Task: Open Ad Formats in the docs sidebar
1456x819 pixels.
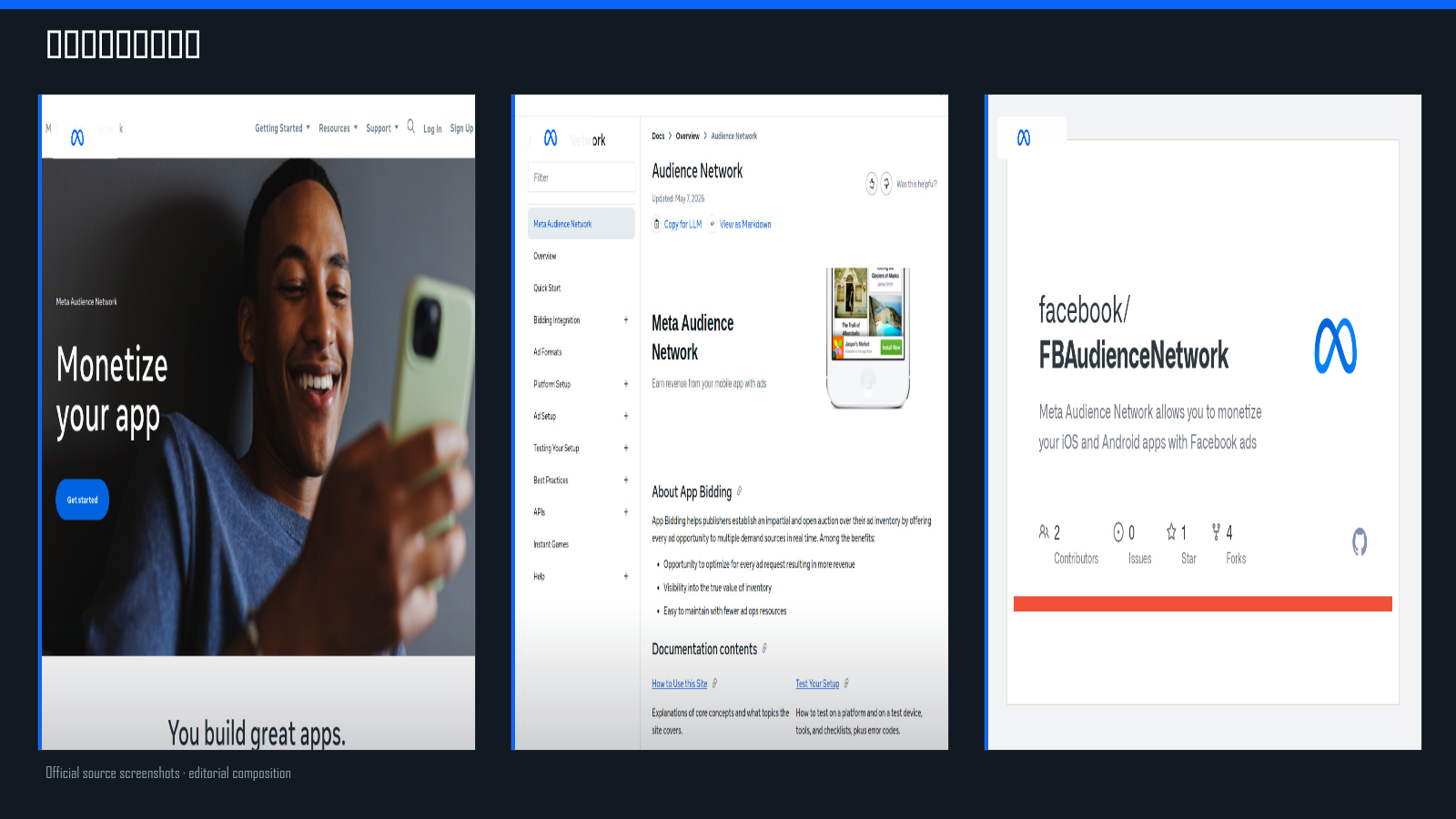Action: tap(548, 352)
